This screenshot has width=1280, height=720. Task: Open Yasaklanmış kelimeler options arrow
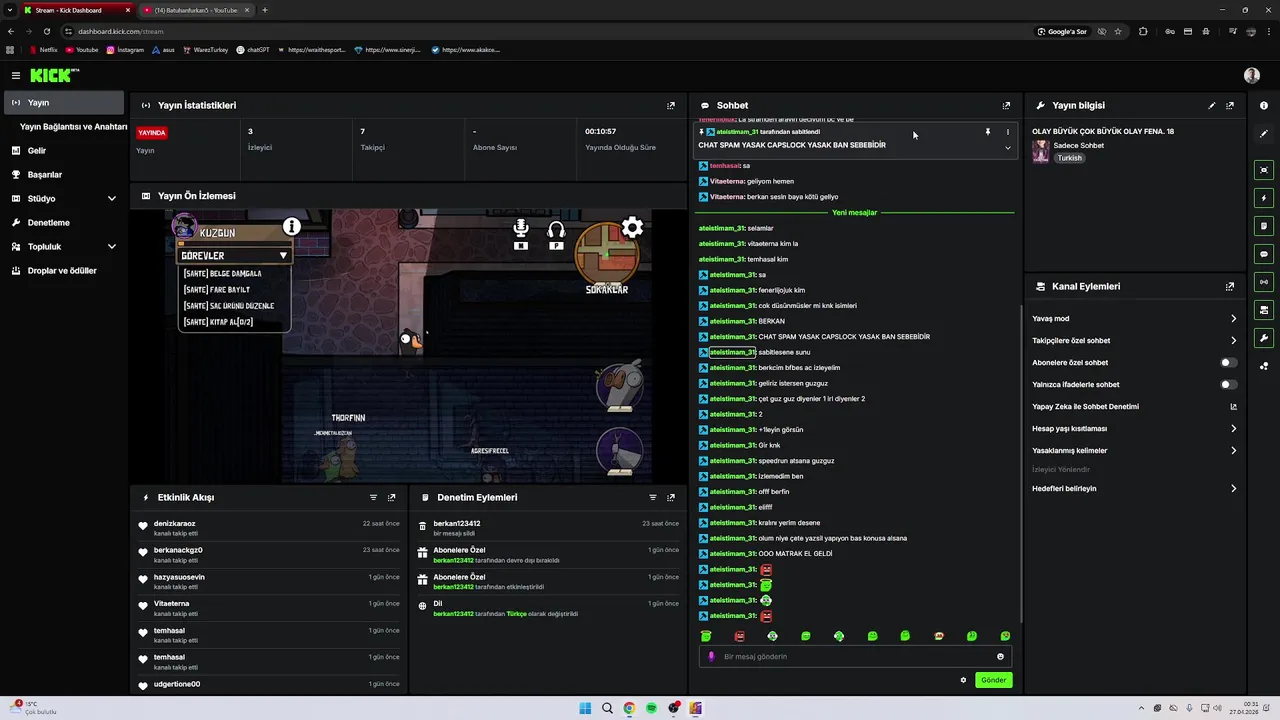[x=1233, y=450]
